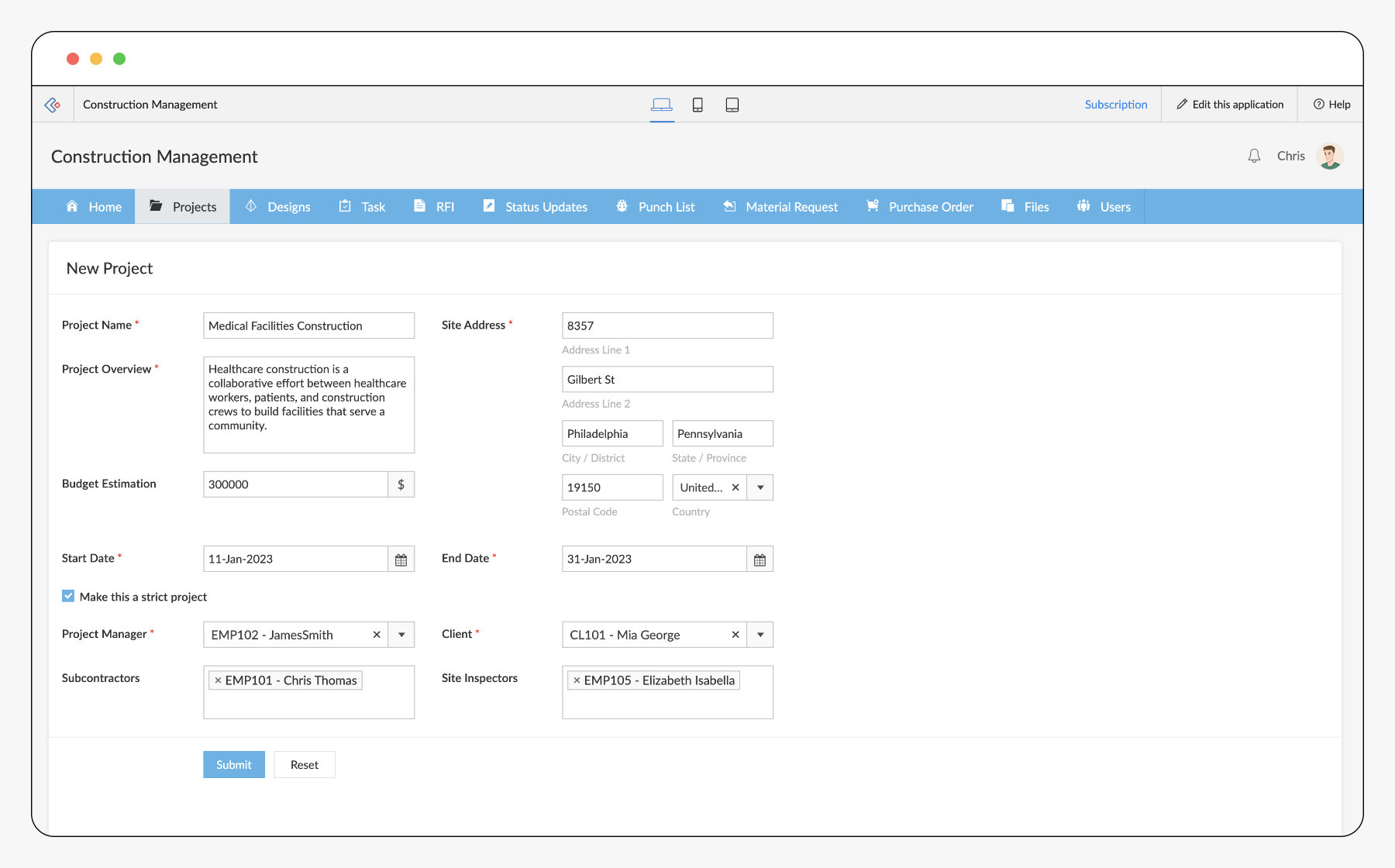1395x868 pixels.
Task: Open the Subscription link
Action: click(x=1116, y=105)
